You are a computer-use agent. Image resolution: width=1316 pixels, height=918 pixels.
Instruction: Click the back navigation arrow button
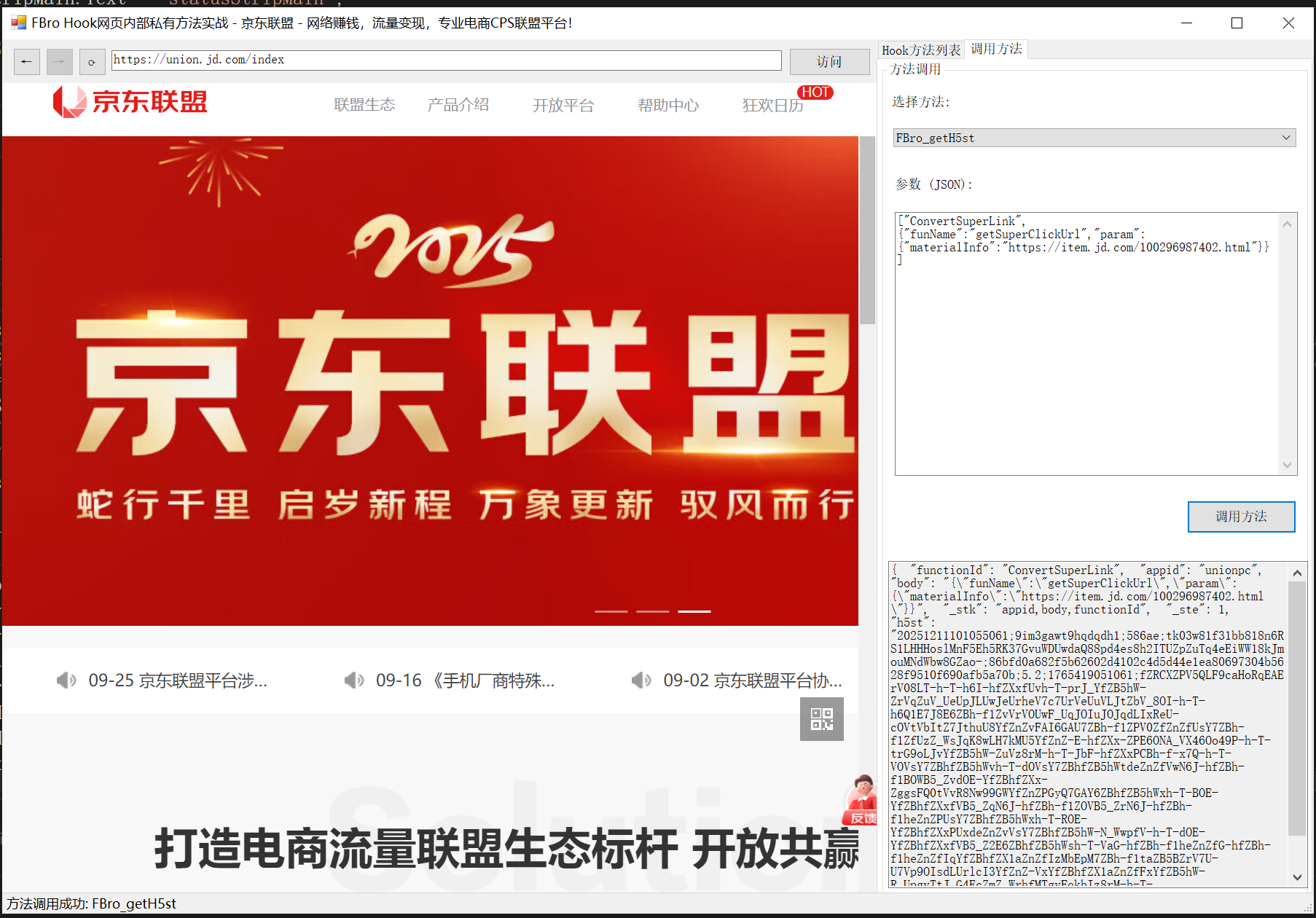tap(26, 62)
